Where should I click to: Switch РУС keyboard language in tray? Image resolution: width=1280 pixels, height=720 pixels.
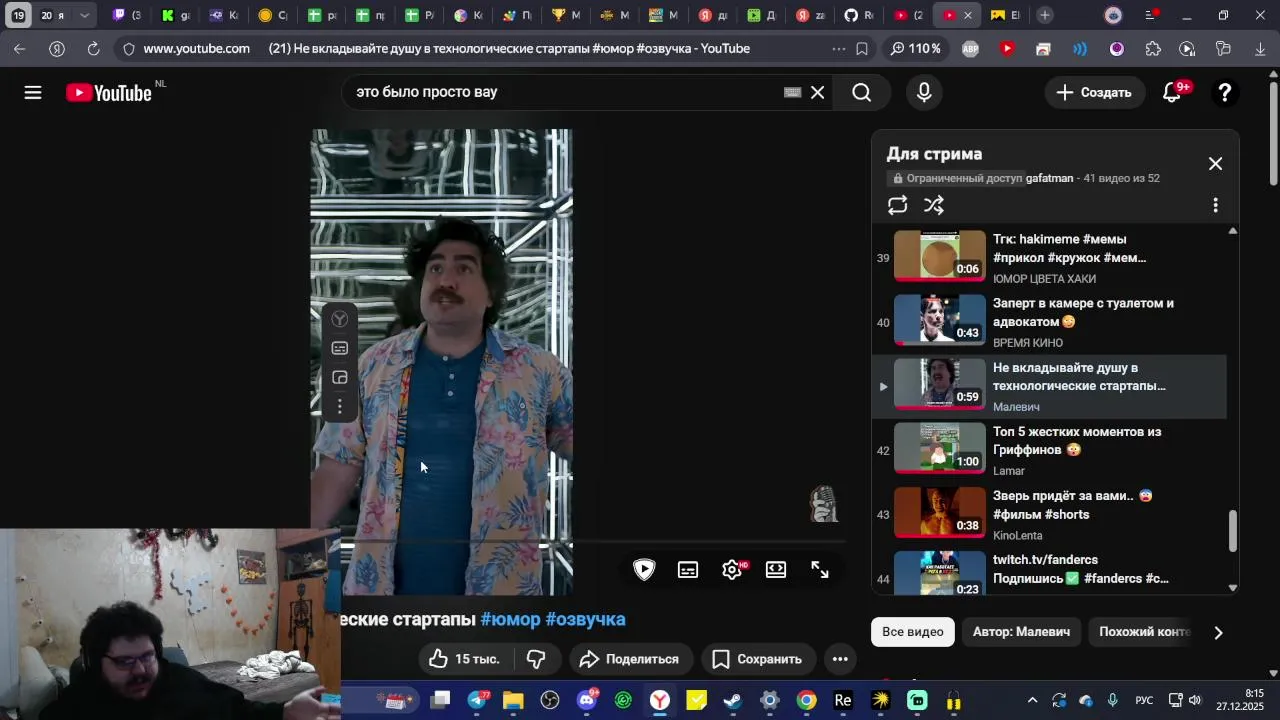click(1144, 700)
